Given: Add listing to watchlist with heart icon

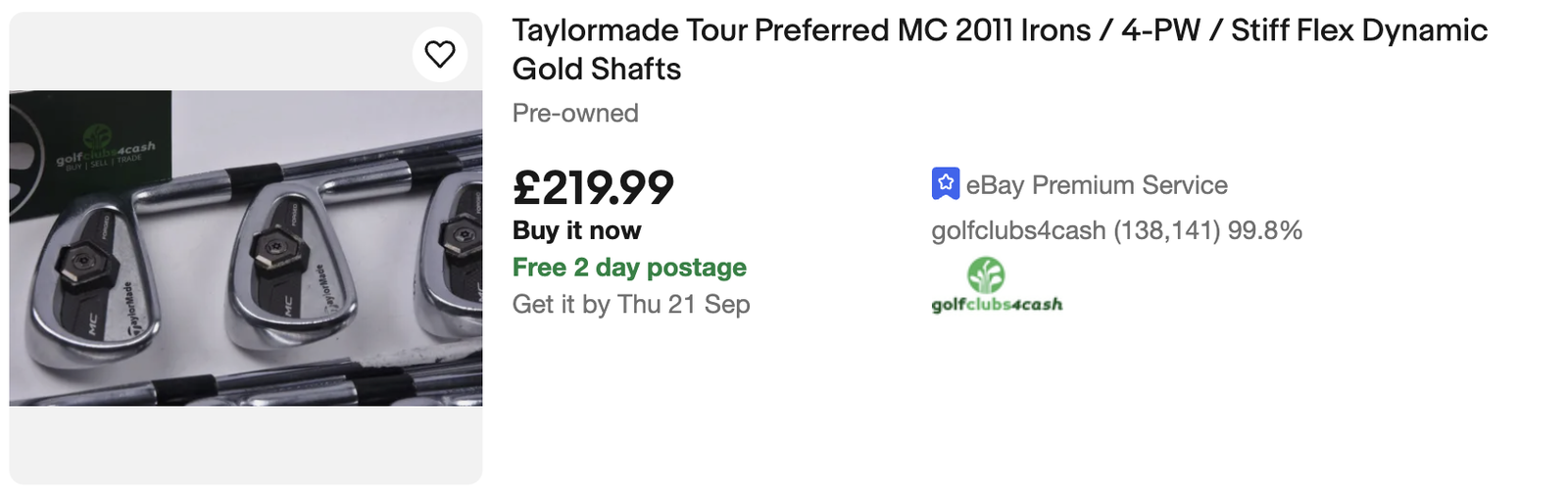Looking at the screenshot, I should (x=440, y=54).
